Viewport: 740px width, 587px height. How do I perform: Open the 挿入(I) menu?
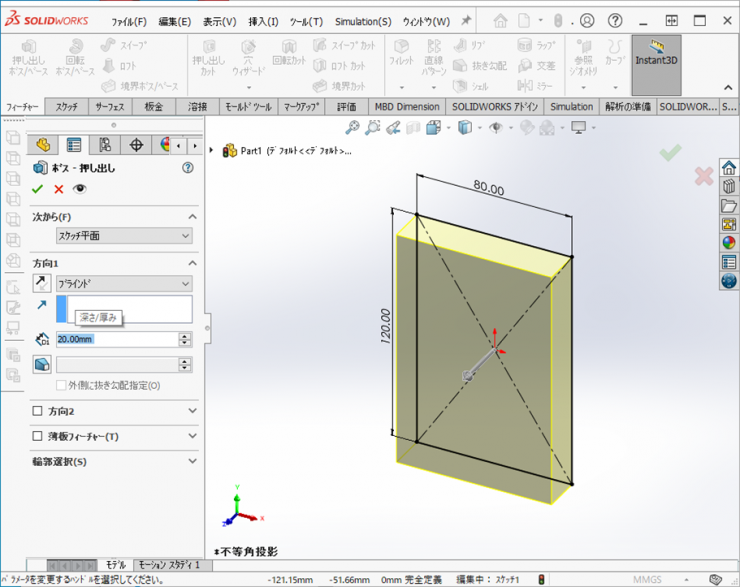(264, 21)
